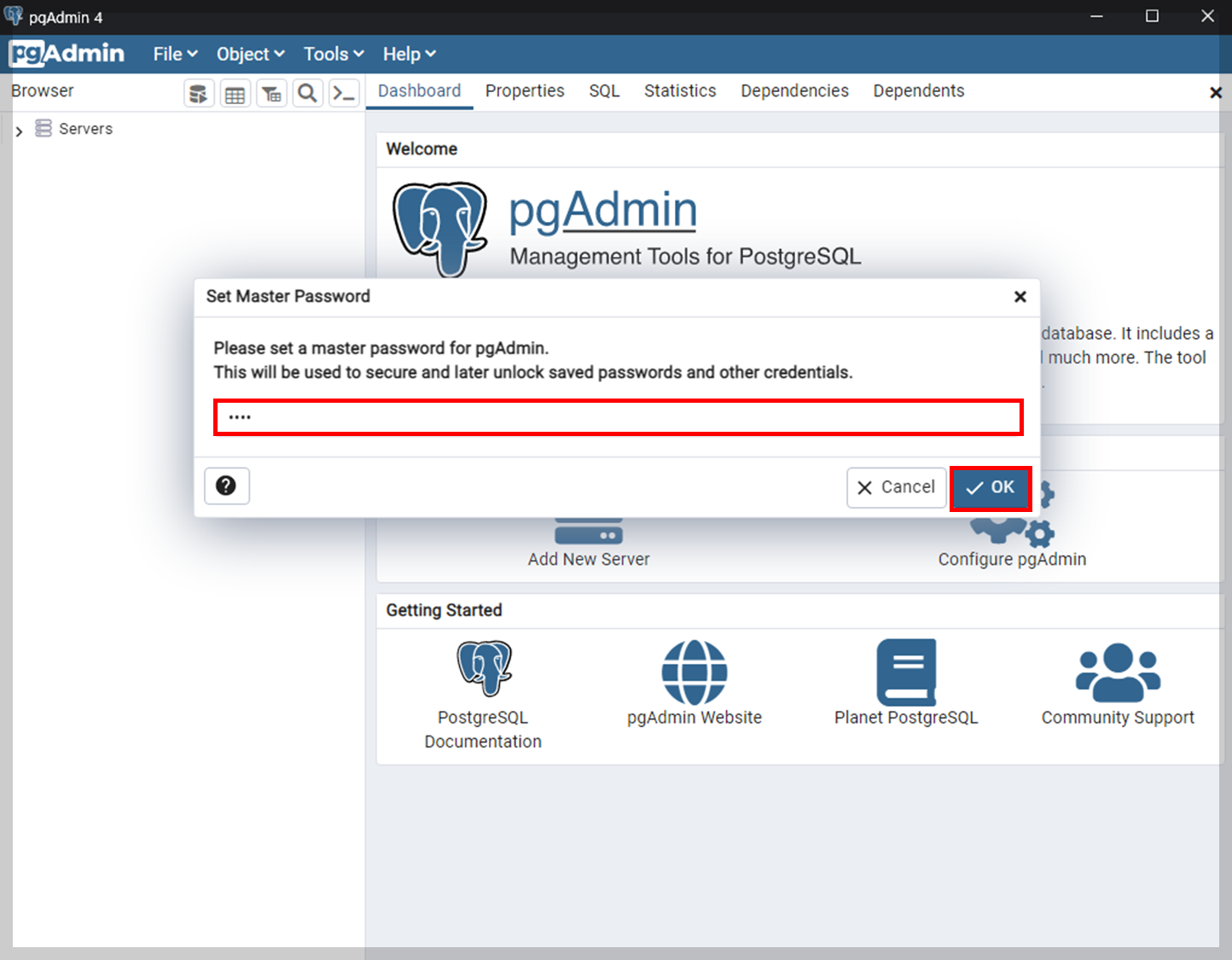The image size is (1232, 960).
Task: Open the PSQL Tool terminal icon
Action: pos(344,93)
